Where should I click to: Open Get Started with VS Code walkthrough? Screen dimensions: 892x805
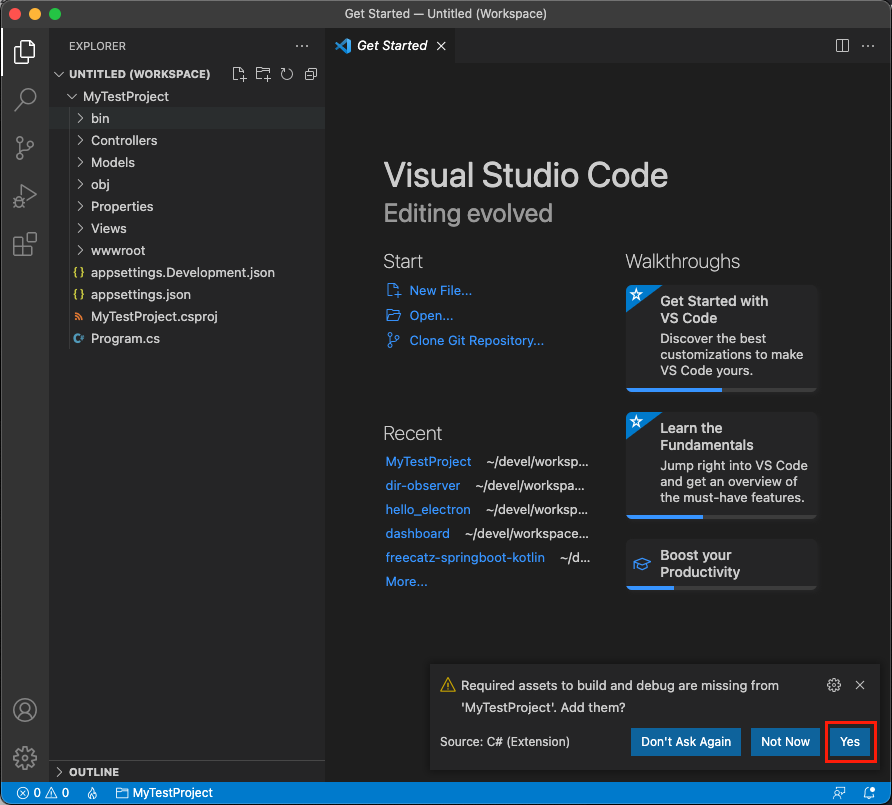(x=721, y=338)
